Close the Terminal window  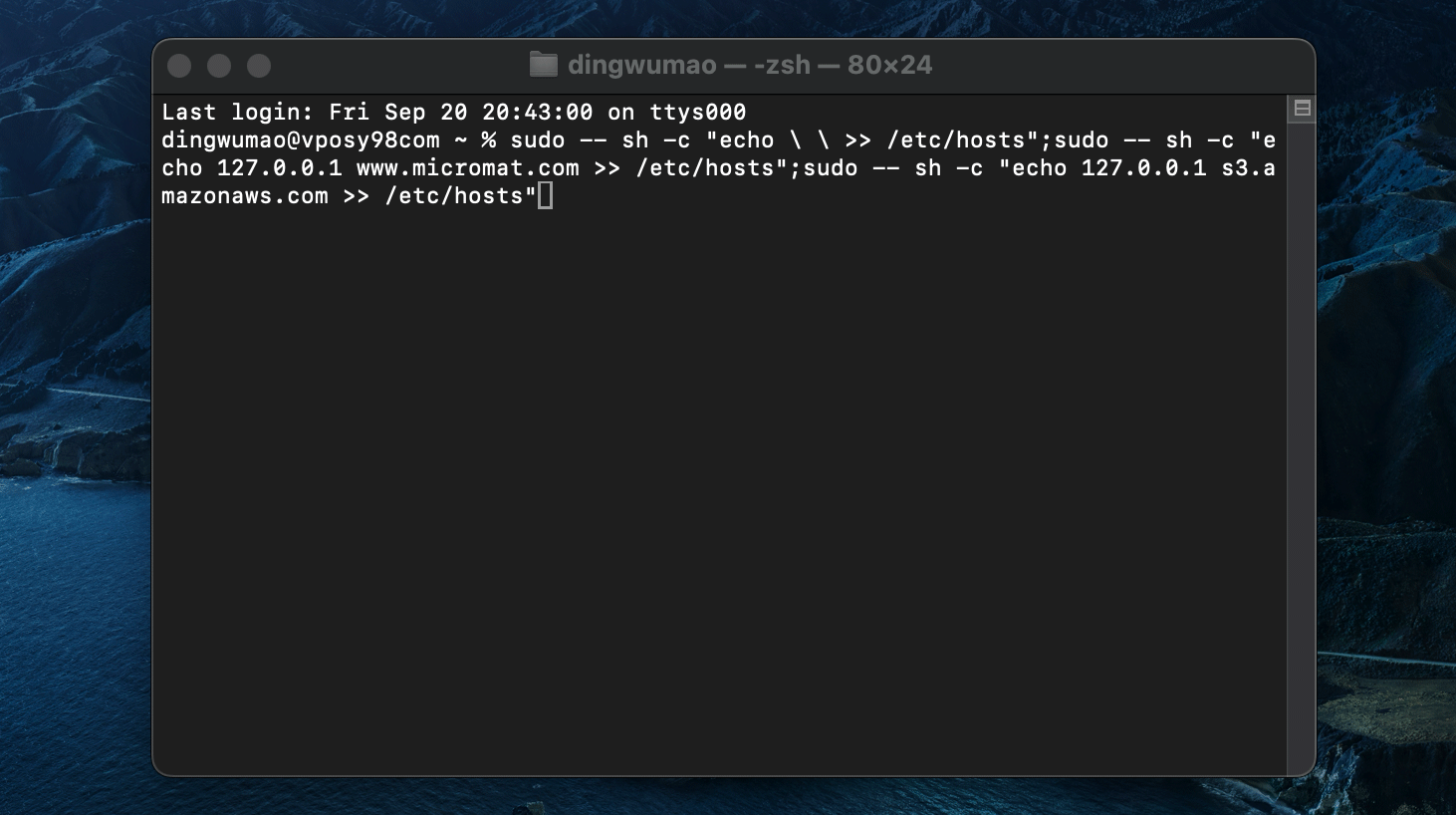coord(179,66)
